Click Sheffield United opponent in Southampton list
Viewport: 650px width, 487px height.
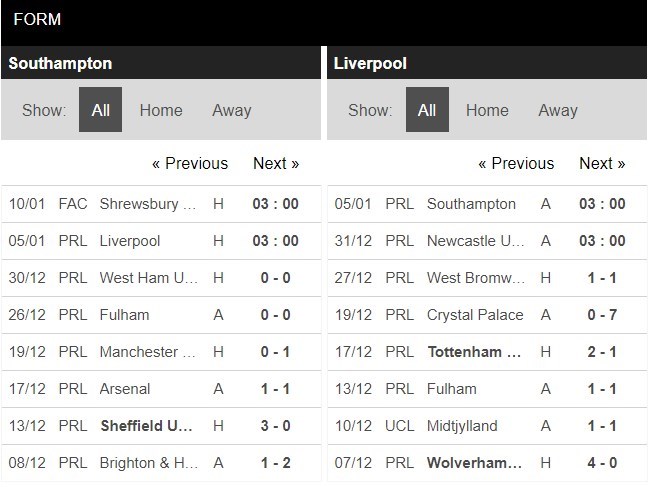[146, 426]
